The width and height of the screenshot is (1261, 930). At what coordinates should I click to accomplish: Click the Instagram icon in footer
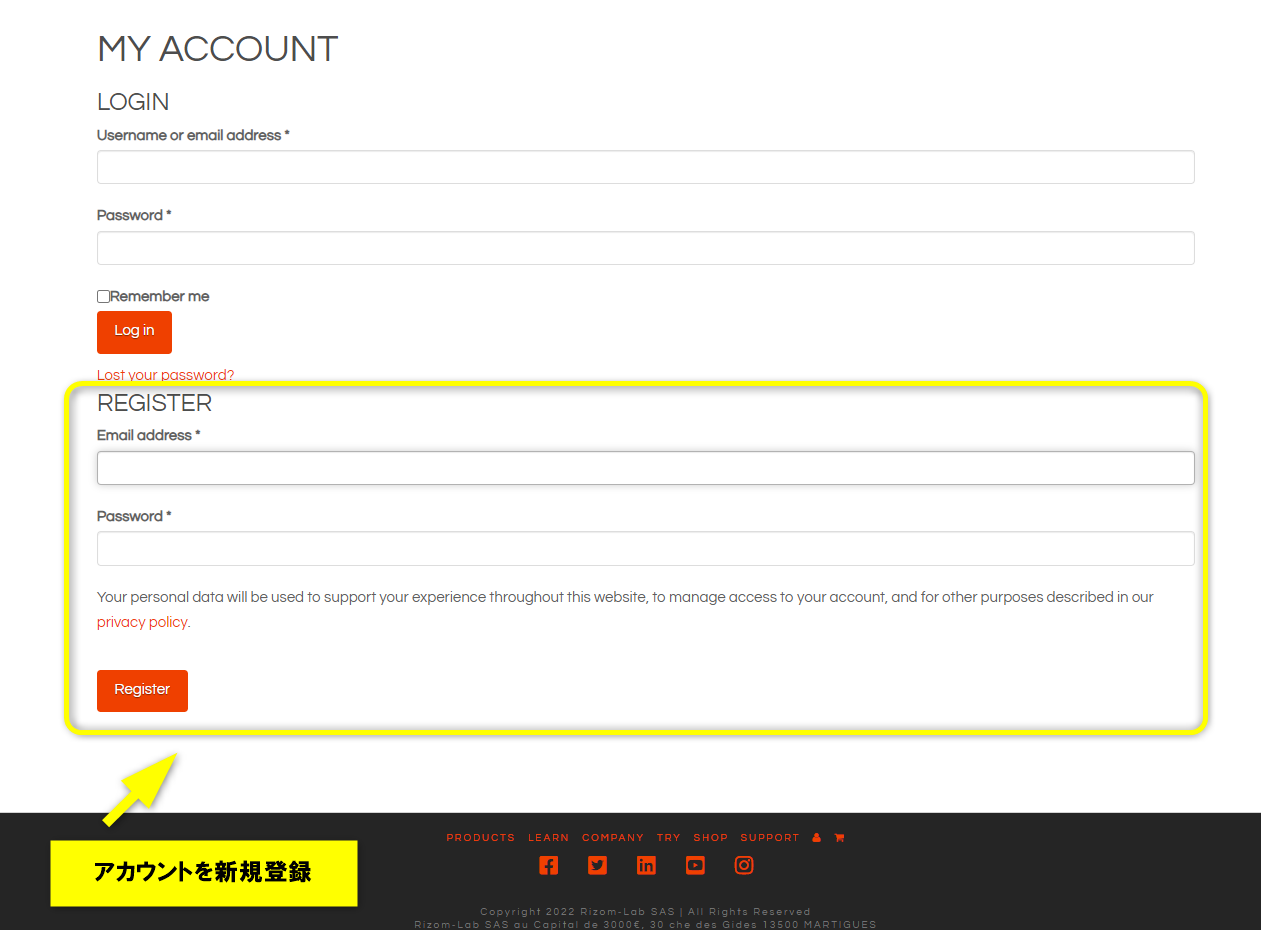[744, 866]
